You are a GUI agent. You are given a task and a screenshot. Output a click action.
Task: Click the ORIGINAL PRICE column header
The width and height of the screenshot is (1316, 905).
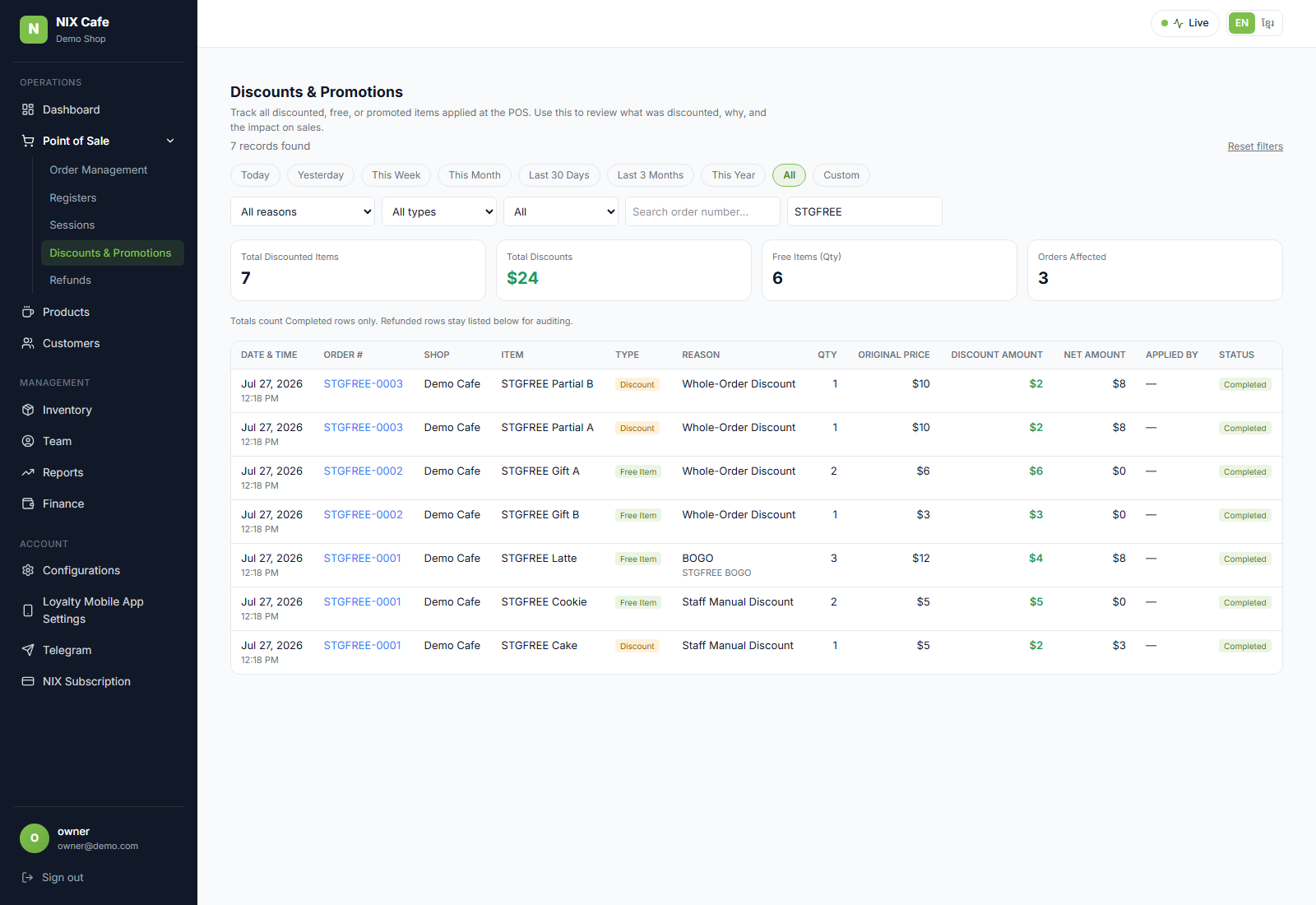pos(894,355)
